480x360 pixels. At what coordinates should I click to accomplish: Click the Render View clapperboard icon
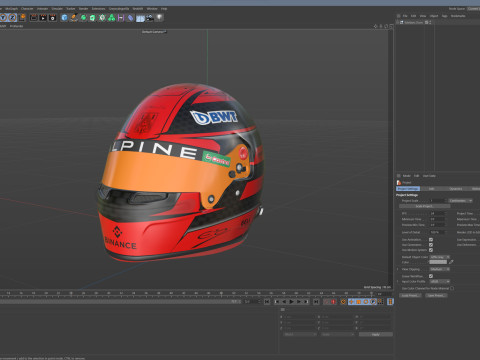tap(34, 18)
